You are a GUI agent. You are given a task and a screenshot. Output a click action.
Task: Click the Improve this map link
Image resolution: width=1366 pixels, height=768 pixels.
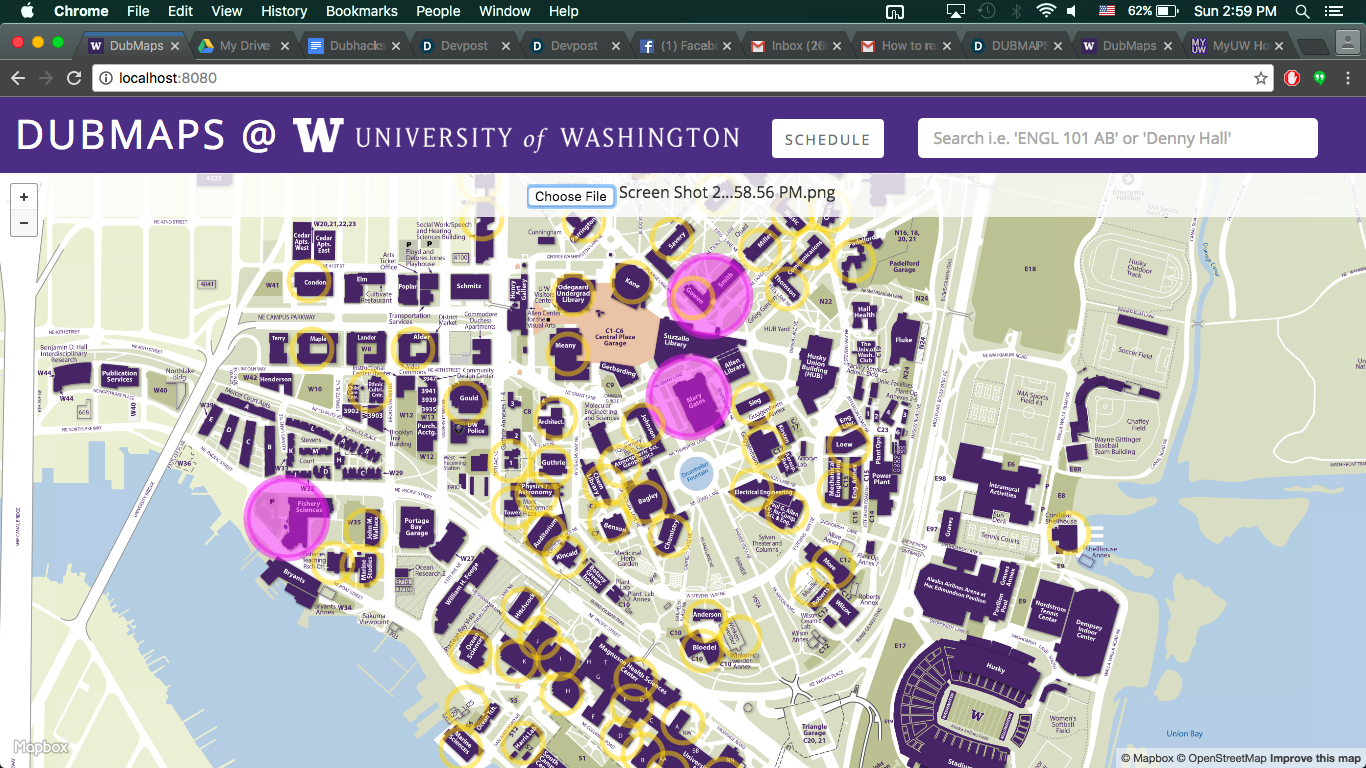(x=1315, y=758)
